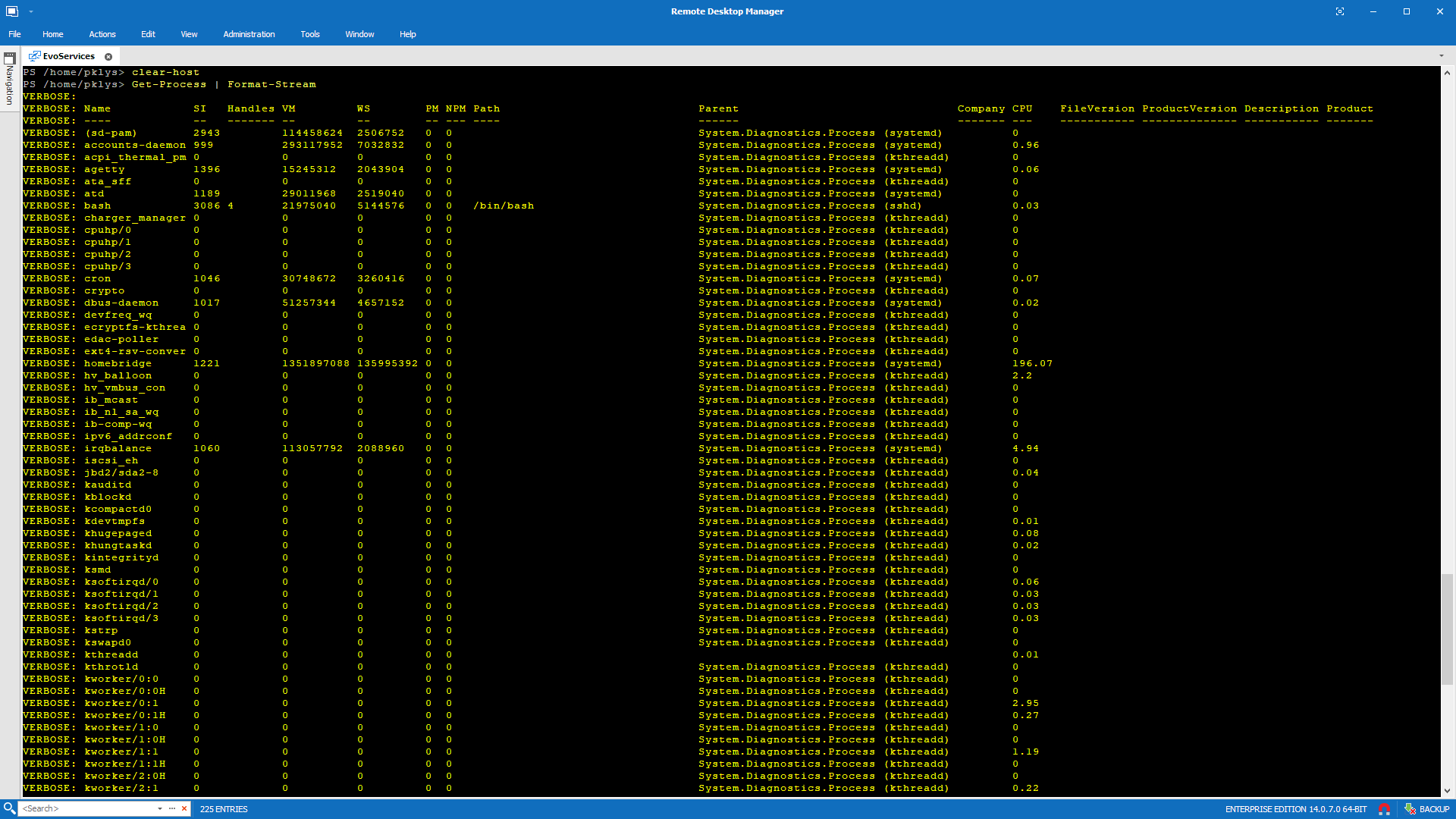Click the fullscreen icon in the title bar
Screen dimensions: 1456x819
click(1341, 11)
